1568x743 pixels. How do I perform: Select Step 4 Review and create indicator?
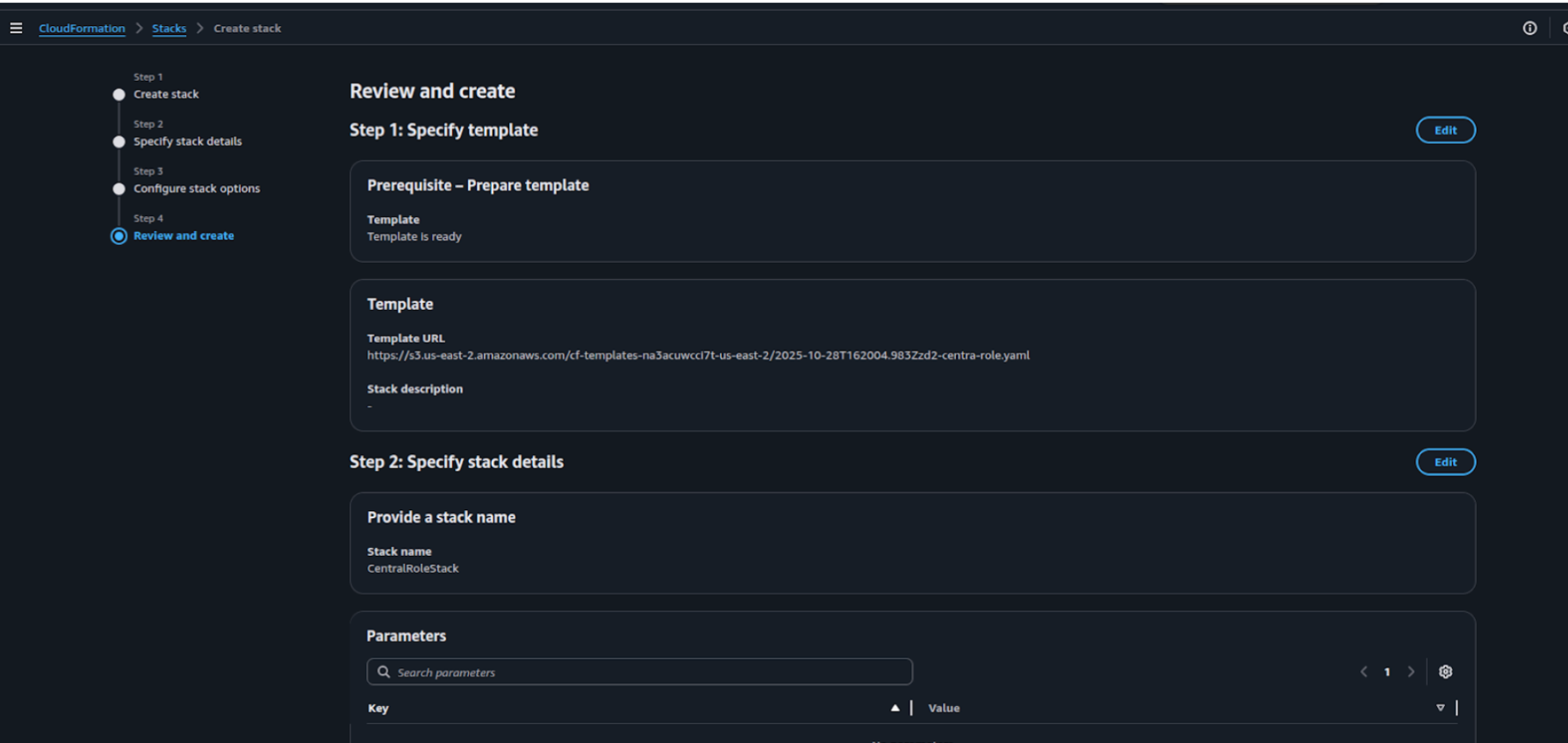(119, 236)
